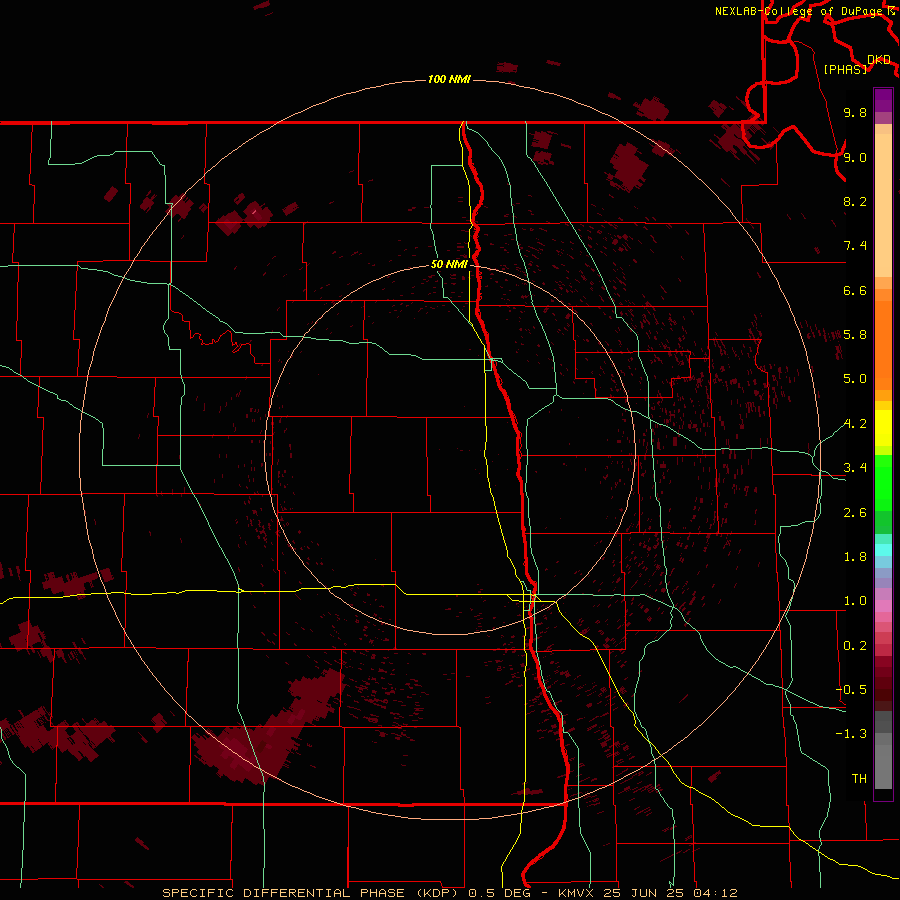Pick the light peach band of color bar
Image resolution: width=900 pixels, height=900 pixels.
[x=883, y=205]
